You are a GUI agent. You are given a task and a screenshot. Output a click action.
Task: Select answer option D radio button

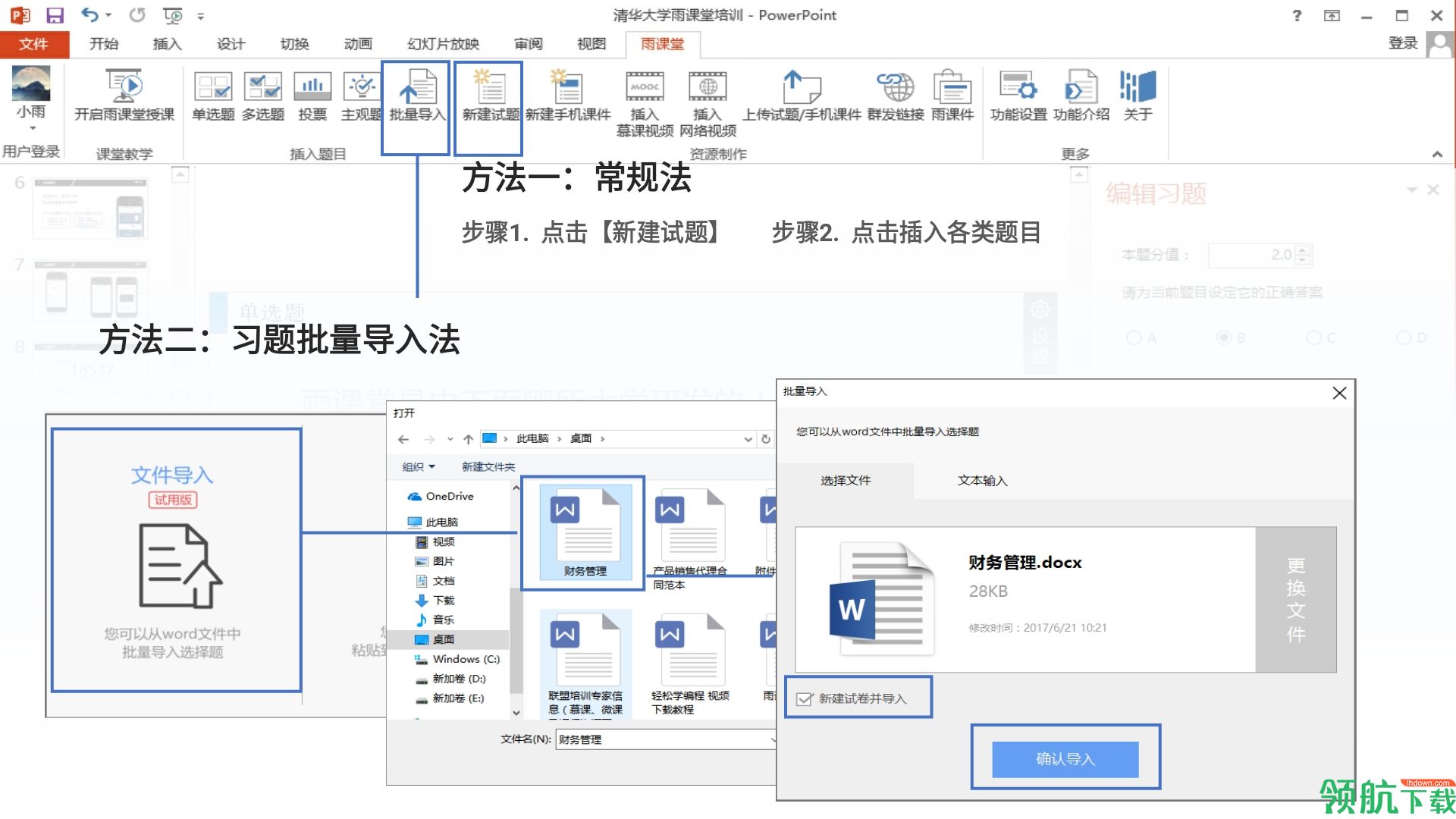(x=1404, y=337)
